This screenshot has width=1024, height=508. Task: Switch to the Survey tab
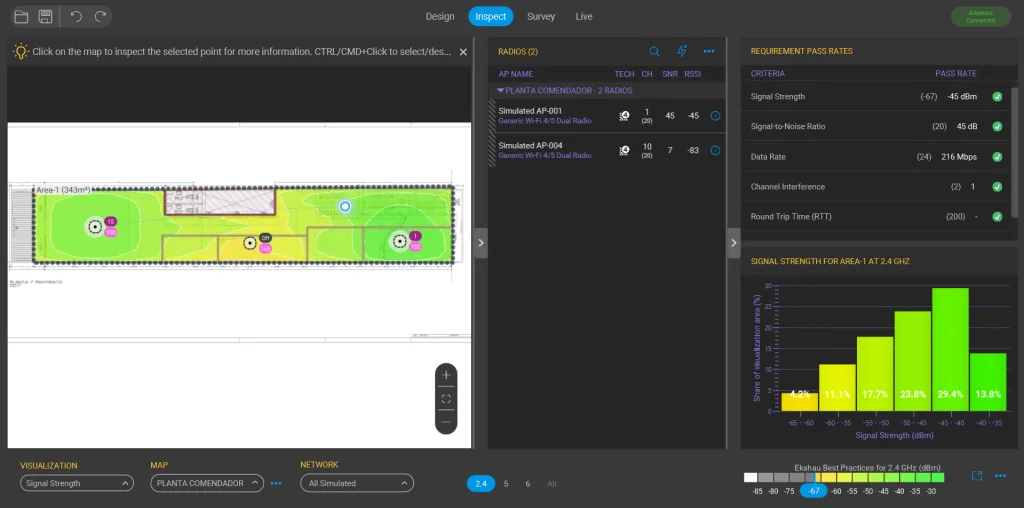pos(541,16)
